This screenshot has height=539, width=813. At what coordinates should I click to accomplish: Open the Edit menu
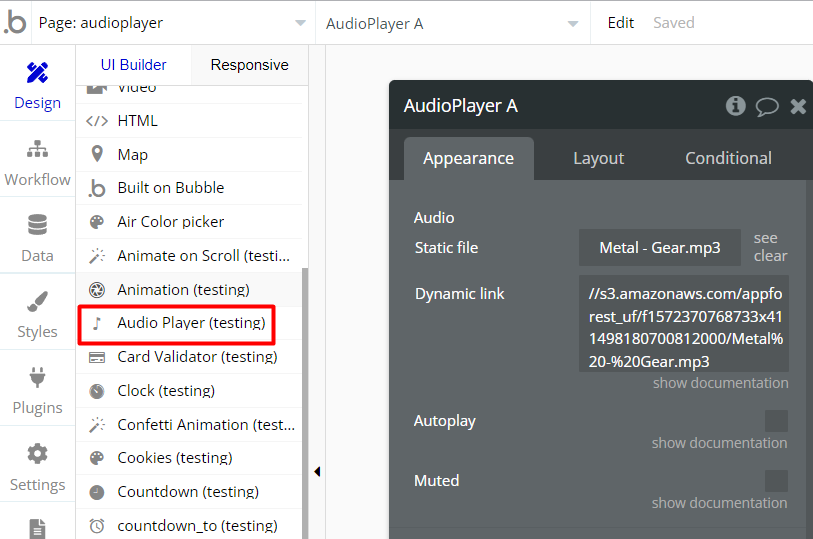(621, 23)
